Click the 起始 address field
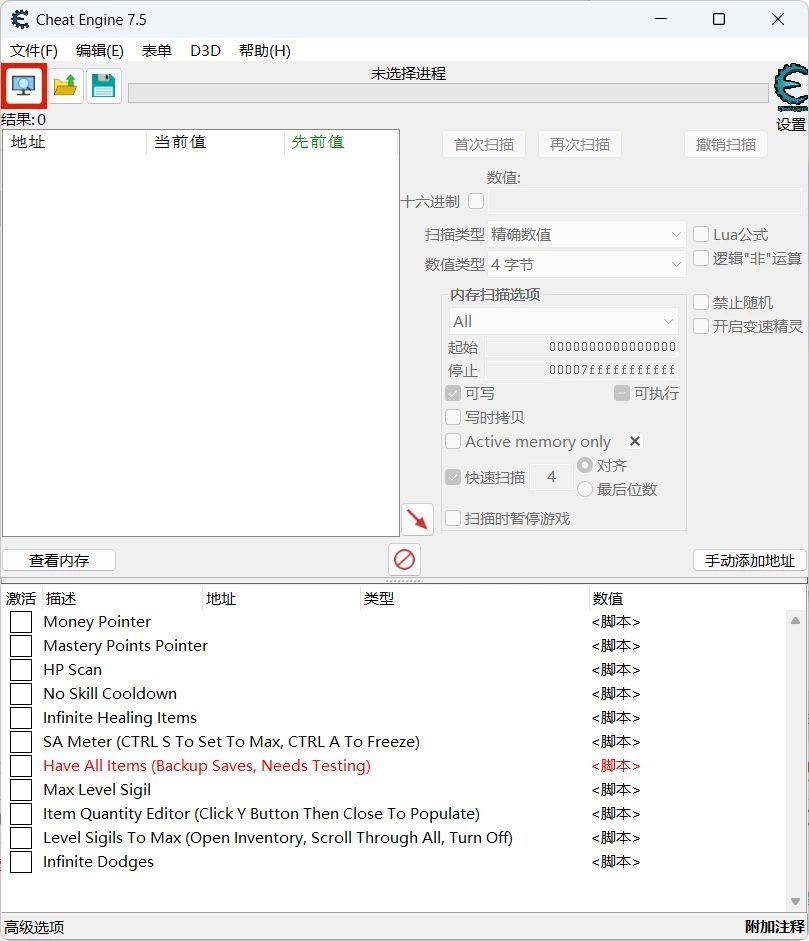The width and height of the screenshot is (809, 941). (582, 346)
